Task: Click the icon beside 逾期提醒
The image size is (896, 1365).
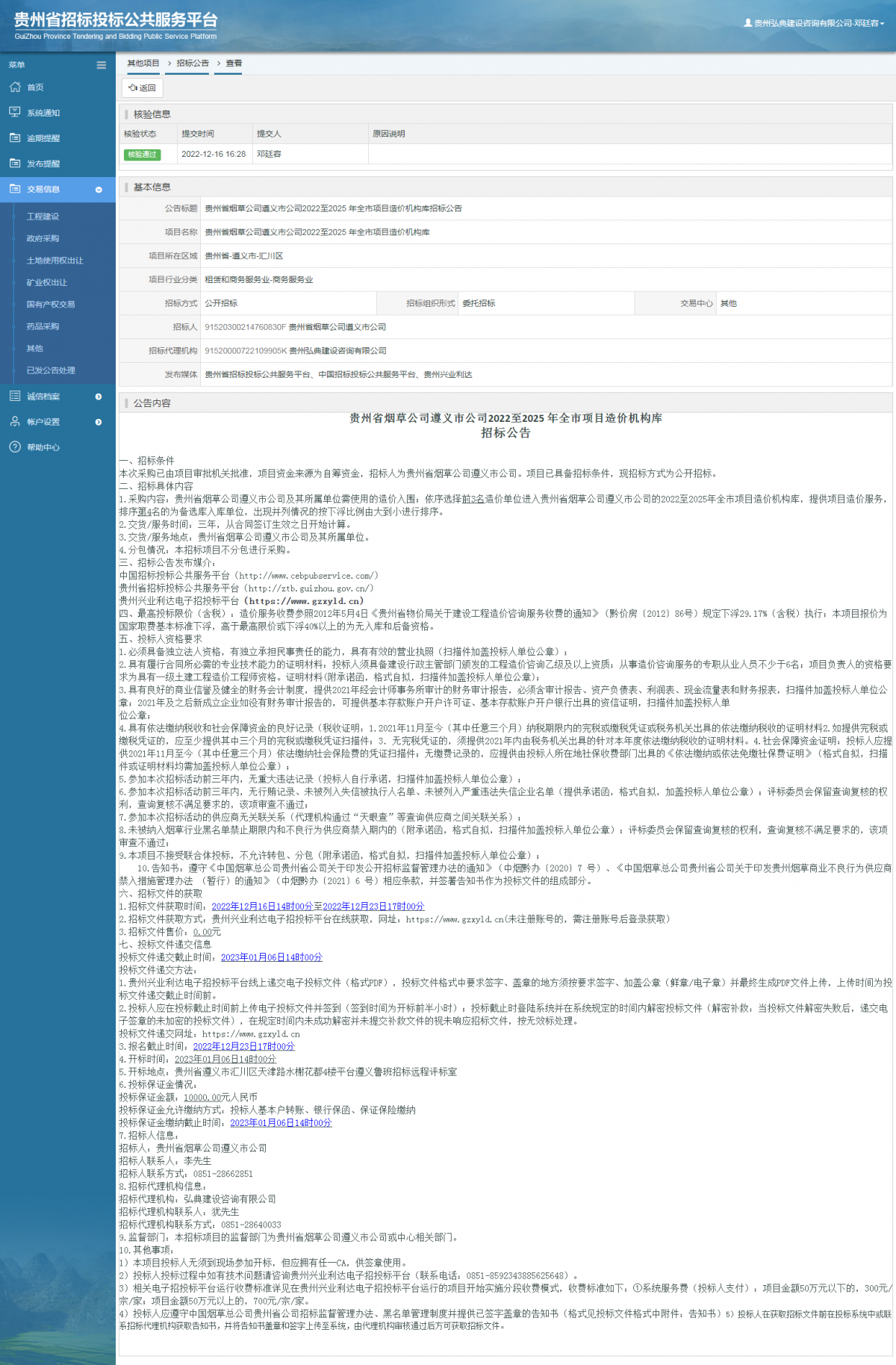Action: coord(15,137)
